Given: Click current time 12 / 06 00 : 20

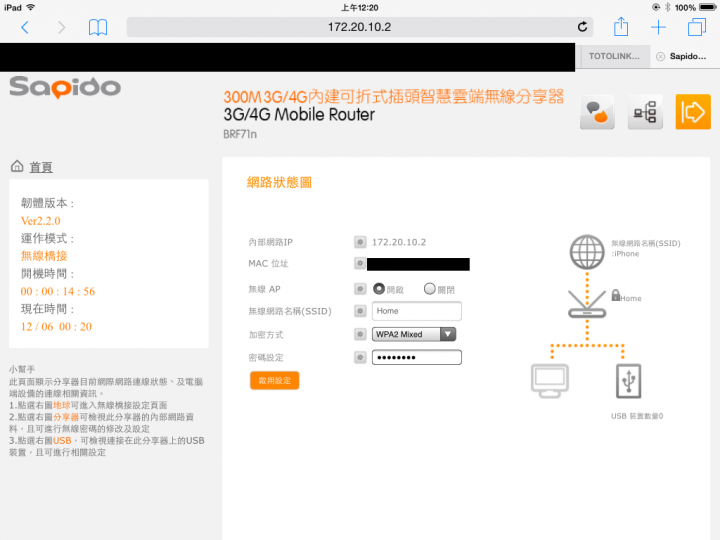Looking at the screenshot, I should click(x=56, y=327).
